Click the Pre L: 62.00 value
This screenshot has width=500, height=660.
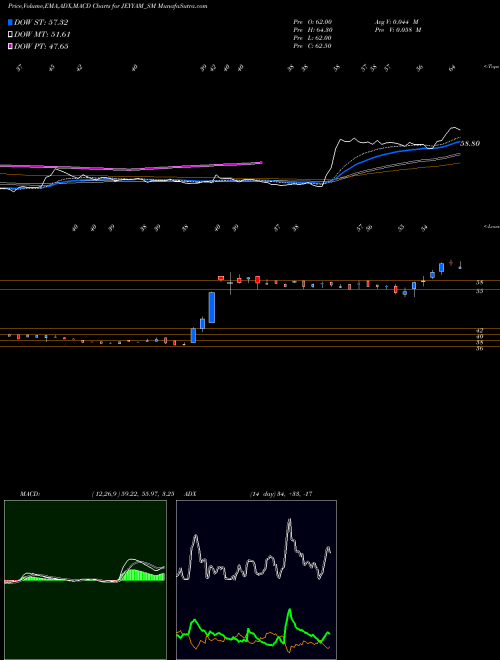tap(313, 38)
